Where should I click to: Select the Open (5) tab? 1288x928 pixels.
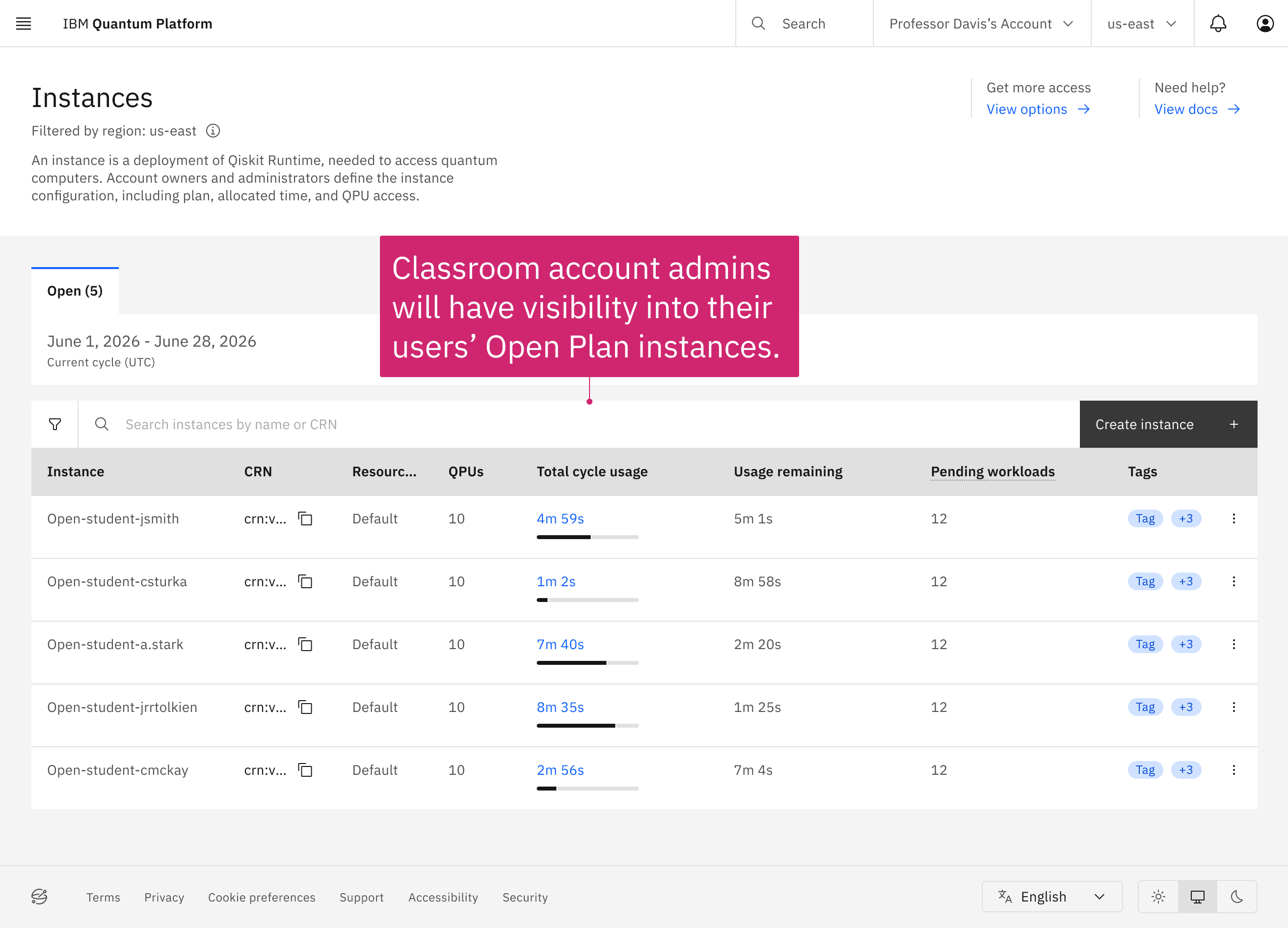point(75,291)
